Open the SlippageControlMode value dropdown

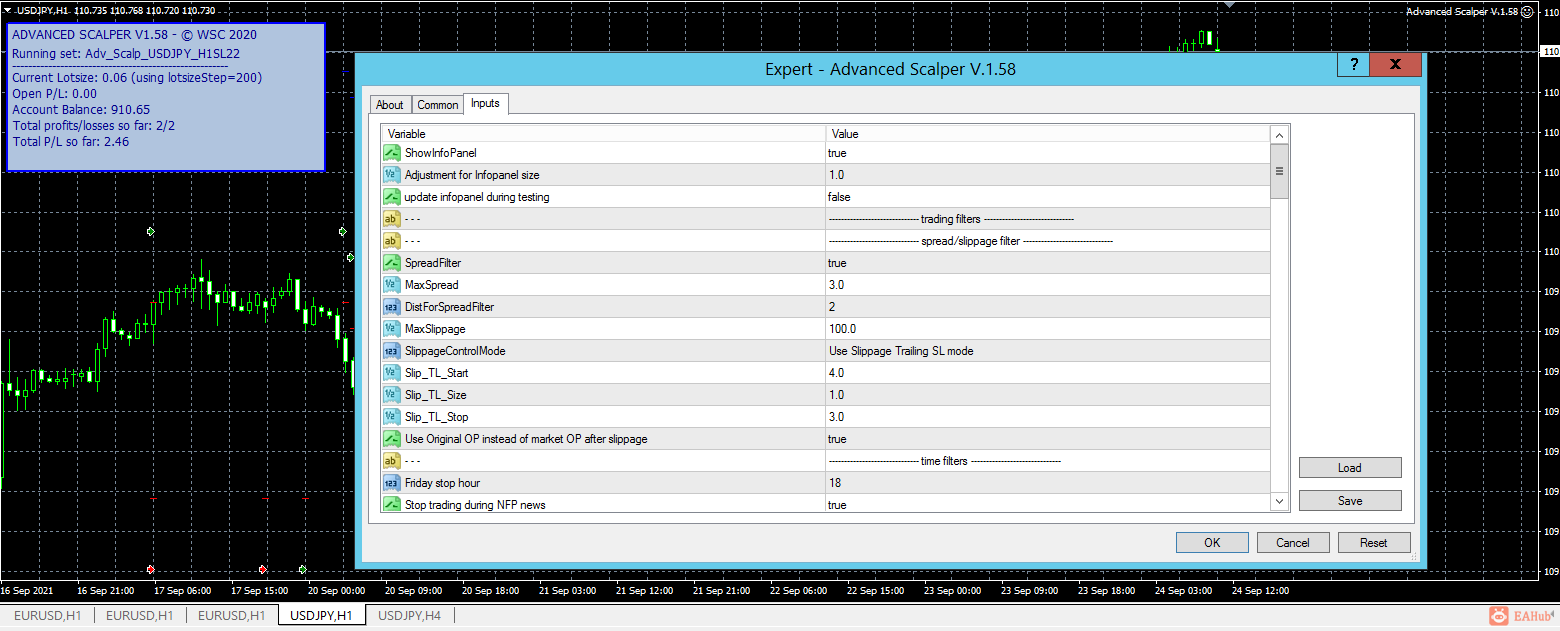[1047, 351]
